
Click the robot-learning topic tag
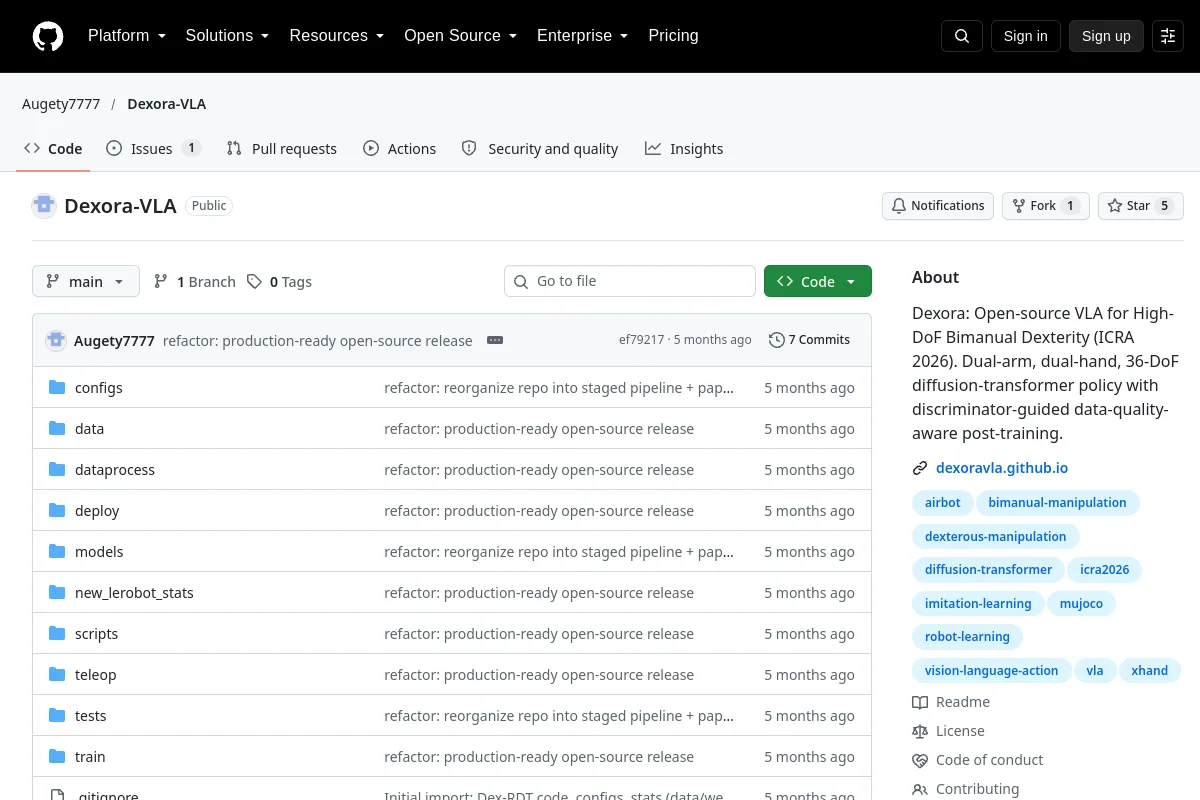pyautogui.click(x=967, y=637)
